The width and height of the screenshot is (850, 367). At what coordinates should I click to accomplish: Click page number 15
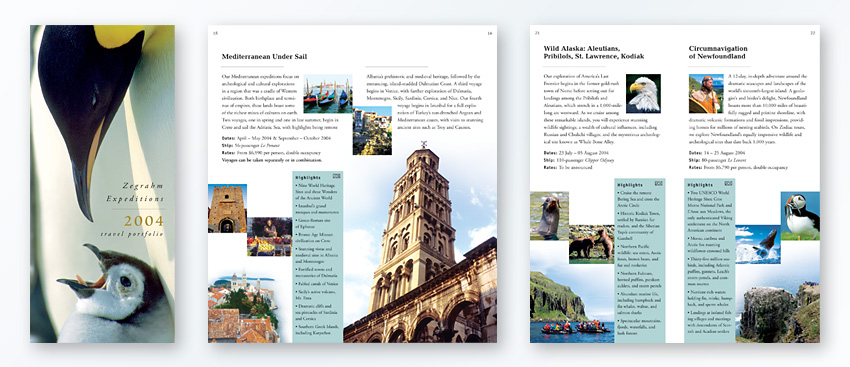click(x=215, y=34)
